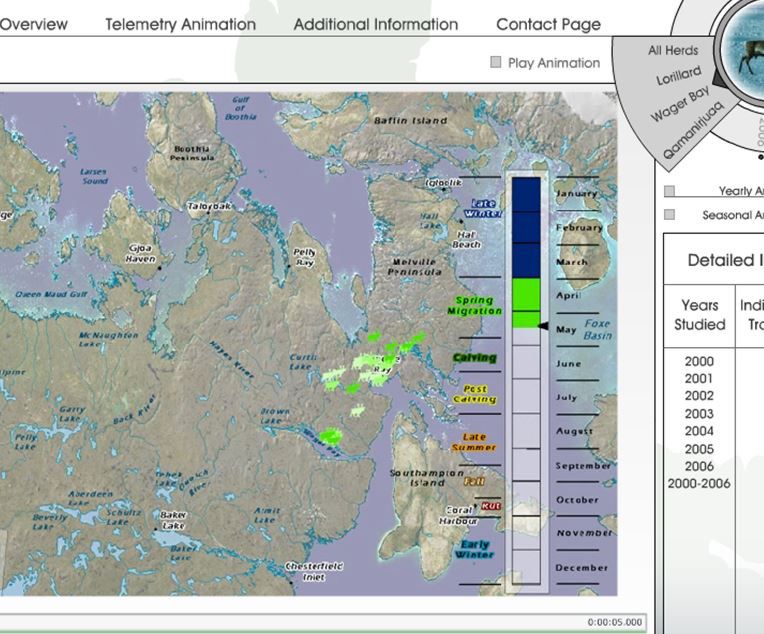Click the Taloyoak map label
The height and width of the screenshot is (634, 764).
209,206
